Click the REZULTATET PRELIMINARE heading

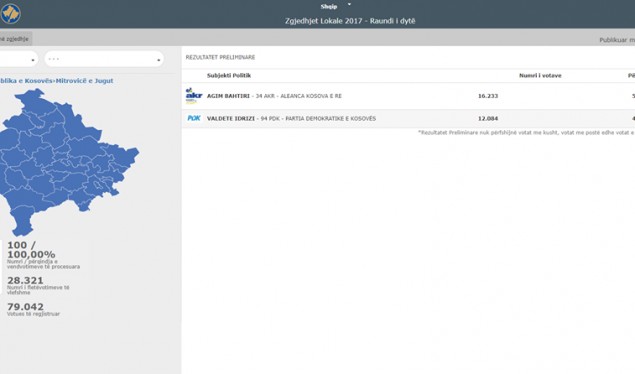click(220, 57)
